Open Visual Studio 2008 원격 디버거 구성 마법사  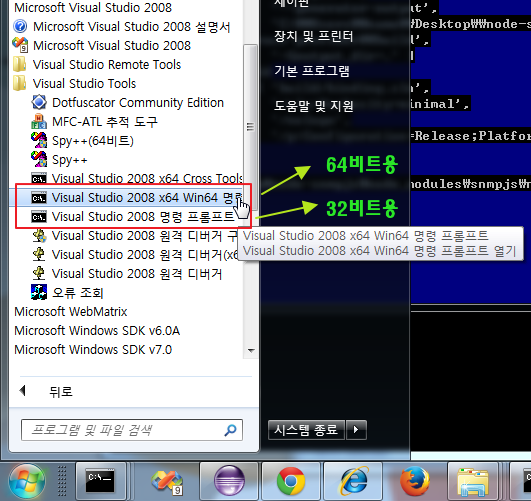135,236
